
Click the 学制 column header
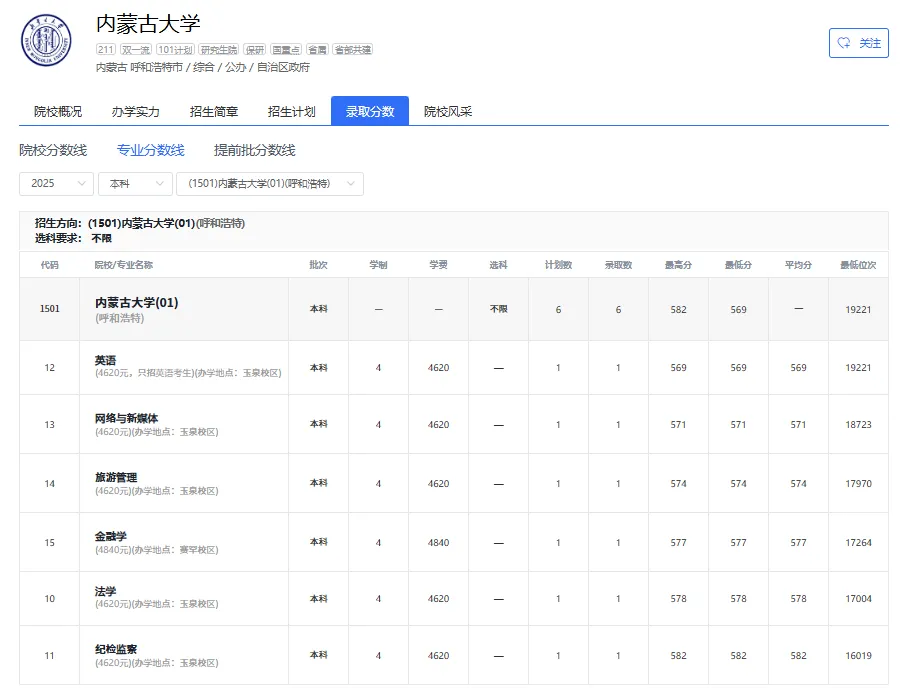point(378,265)
